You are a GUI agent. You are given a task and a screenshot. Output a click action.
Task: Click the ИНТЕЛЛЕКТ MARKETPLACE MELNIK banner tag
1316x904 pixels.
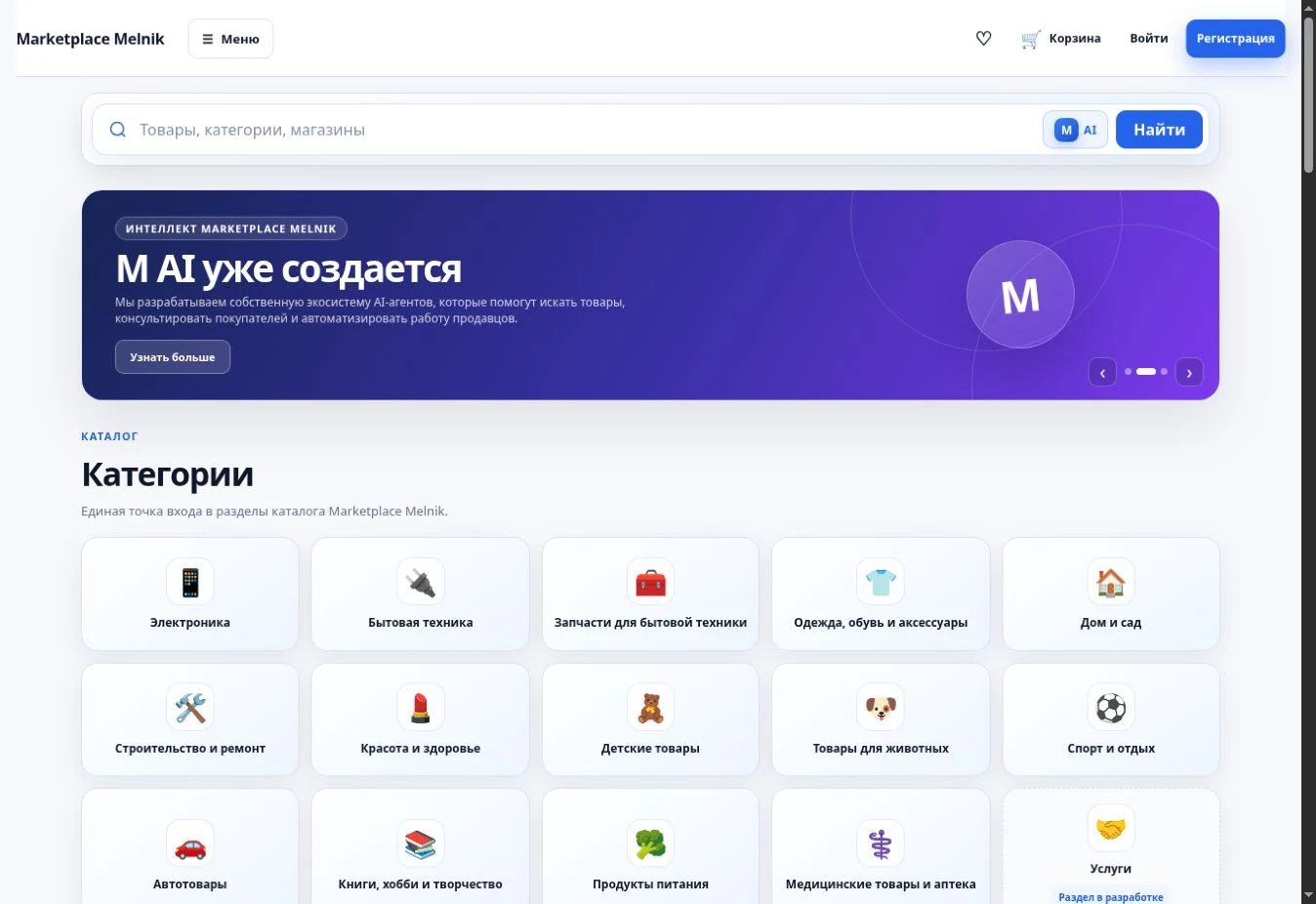(x=231, y=228)
